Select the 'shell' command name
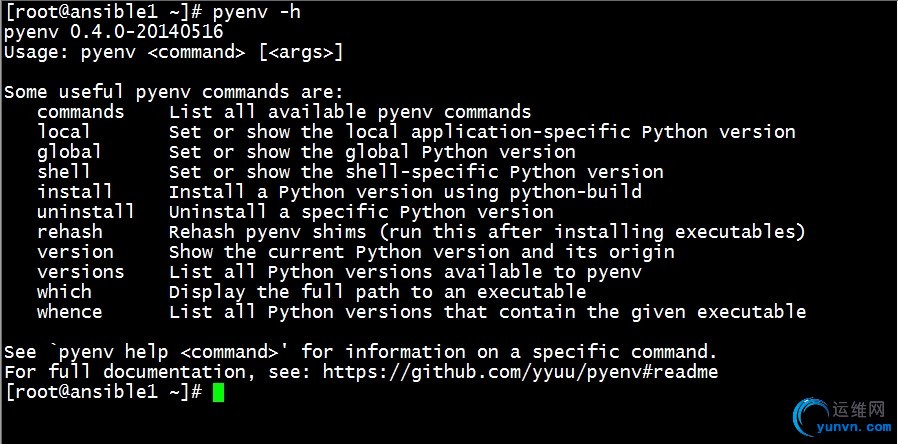The height and width of the screenshot is (444, 898). pos(64,172)
